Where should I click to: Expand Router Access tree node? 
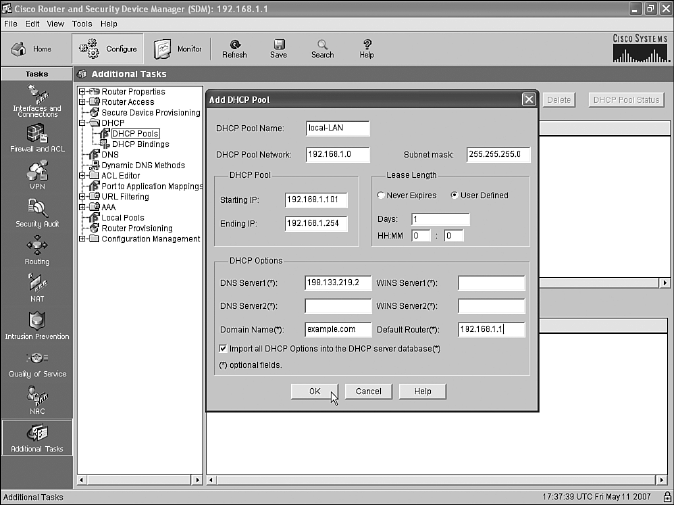coord(82,102)
